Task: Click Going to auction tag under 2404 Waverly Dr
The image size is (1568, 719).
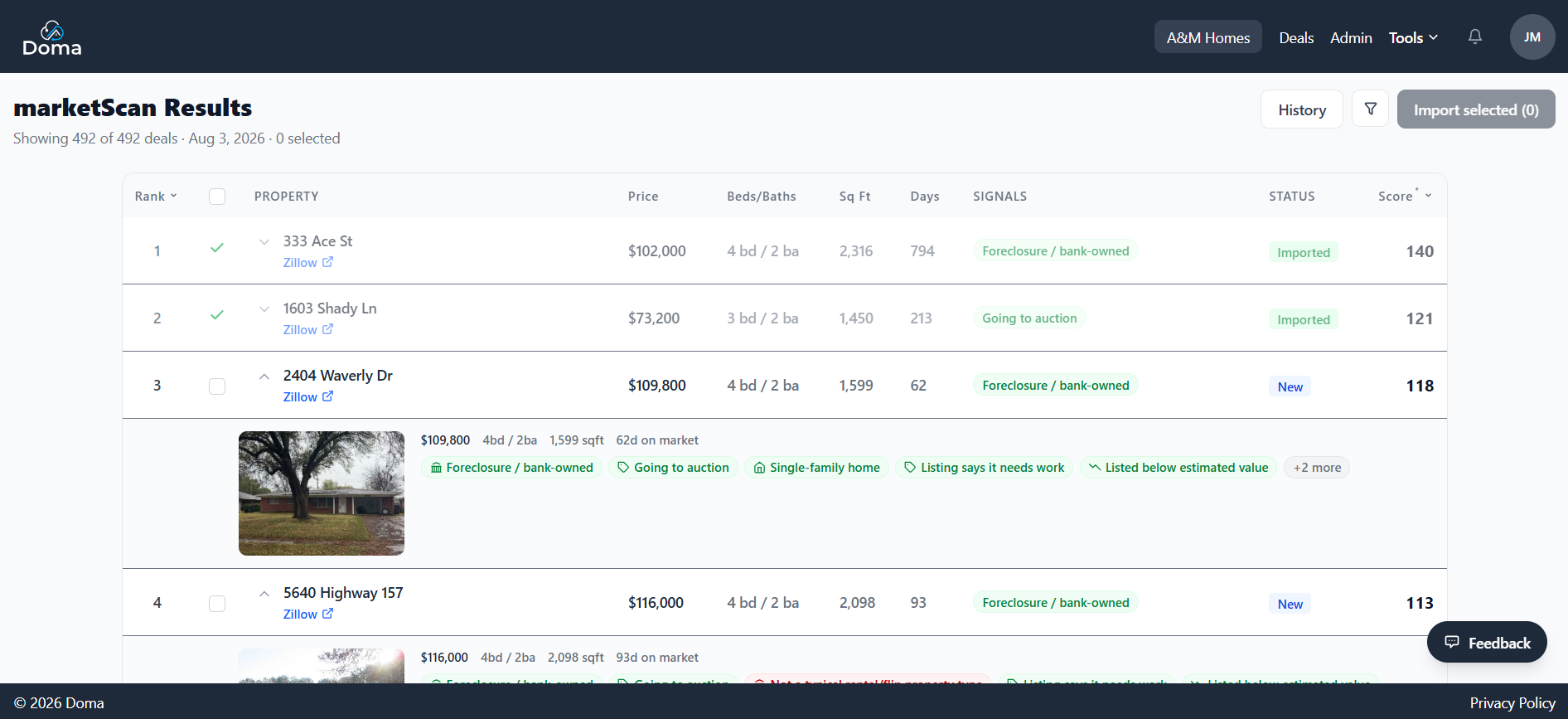Action: (673, 468)
